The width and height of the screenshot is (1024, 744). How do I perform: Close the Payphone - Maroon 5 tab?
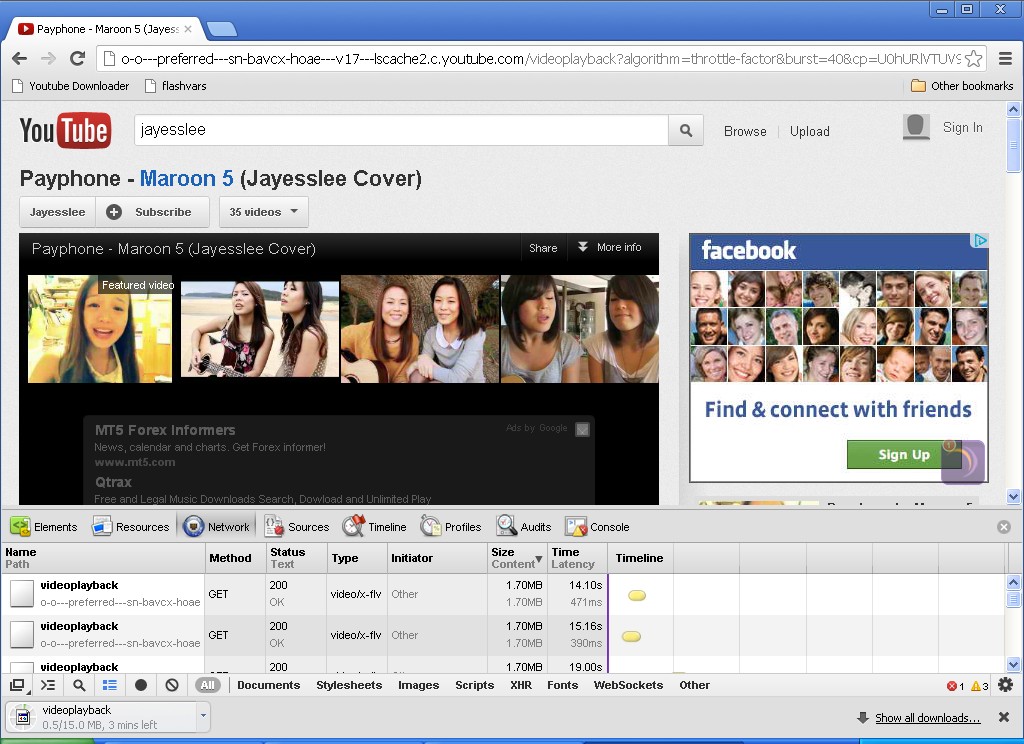point(188,29)
